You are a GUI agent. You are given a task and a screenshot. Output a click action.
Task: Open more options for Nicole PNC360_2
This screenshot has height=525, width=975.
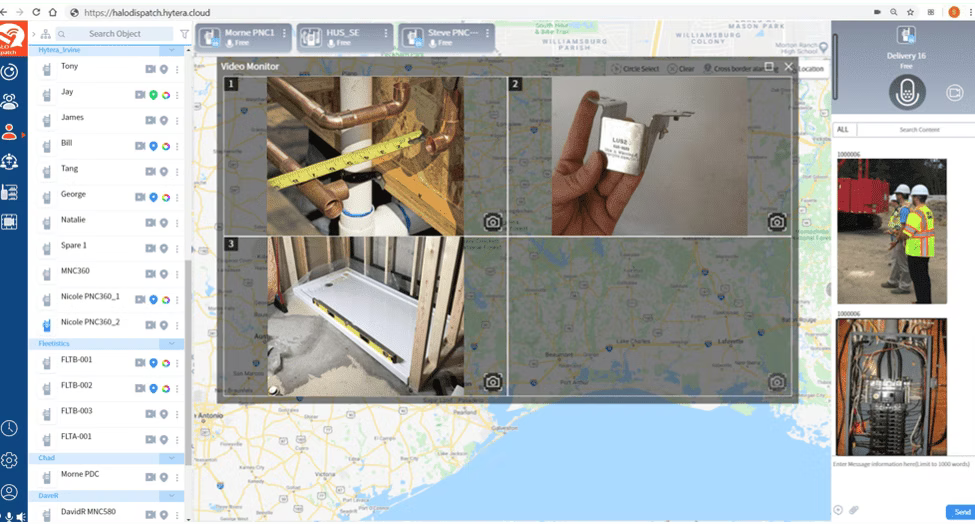[177, 325]
